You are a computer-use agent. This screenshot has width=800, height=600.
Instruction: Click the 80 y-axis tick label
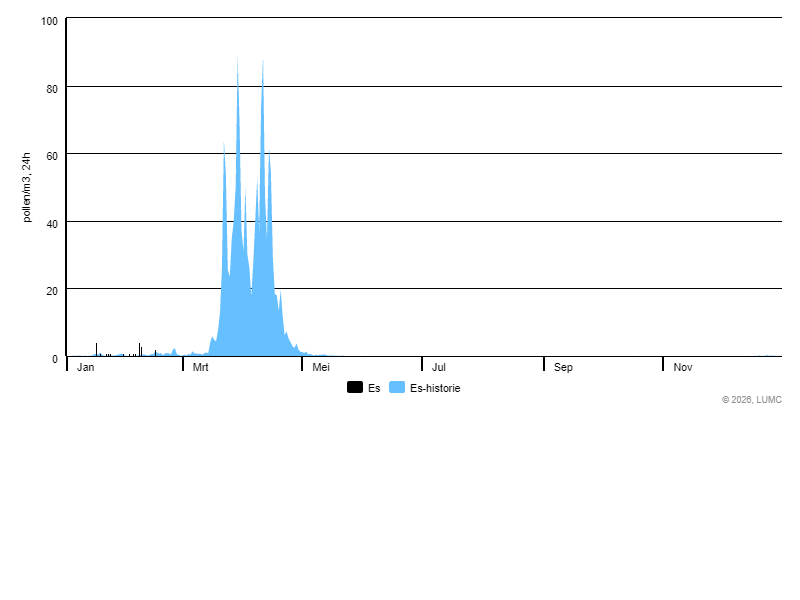[52, 88]
